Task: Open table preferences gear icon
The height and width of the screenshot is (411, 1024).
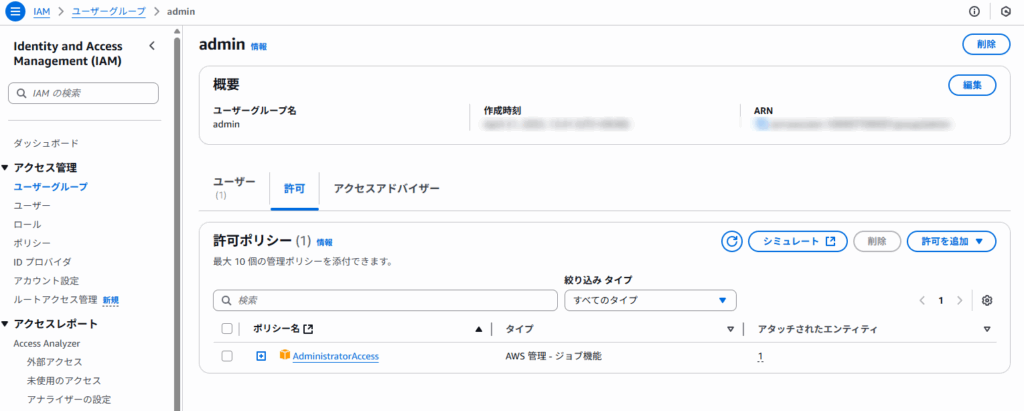Action: [987, 301]
